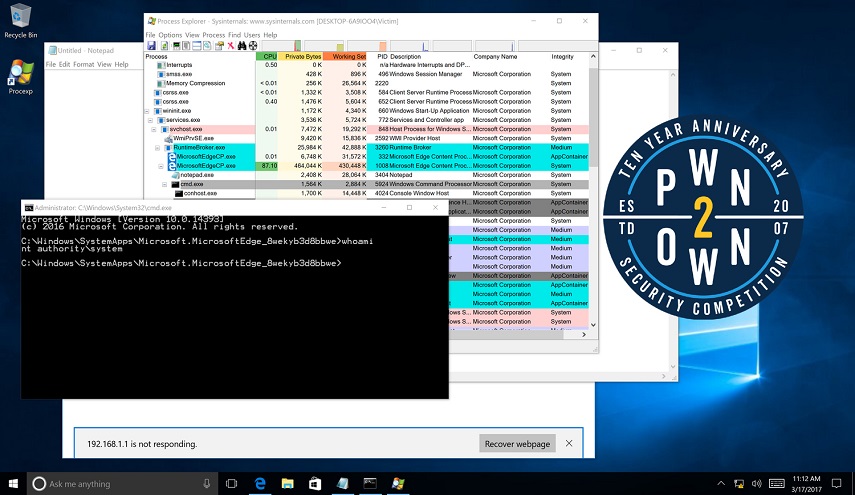
Task: Open the Format menu in Notepad
Action: tap(84, 64)
